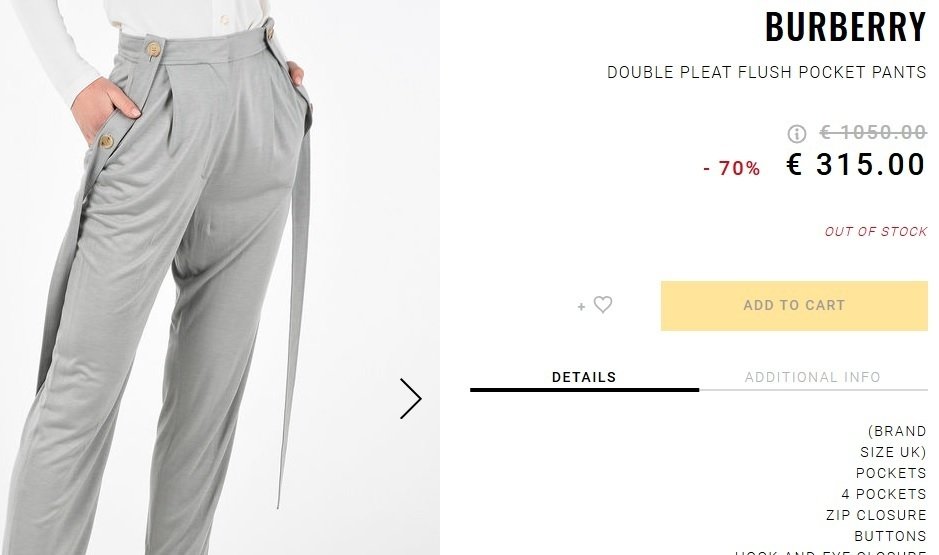Open the Burberry brand link
Image resolution: width=939 pixels, height=555 pixels.
(846, 26)
